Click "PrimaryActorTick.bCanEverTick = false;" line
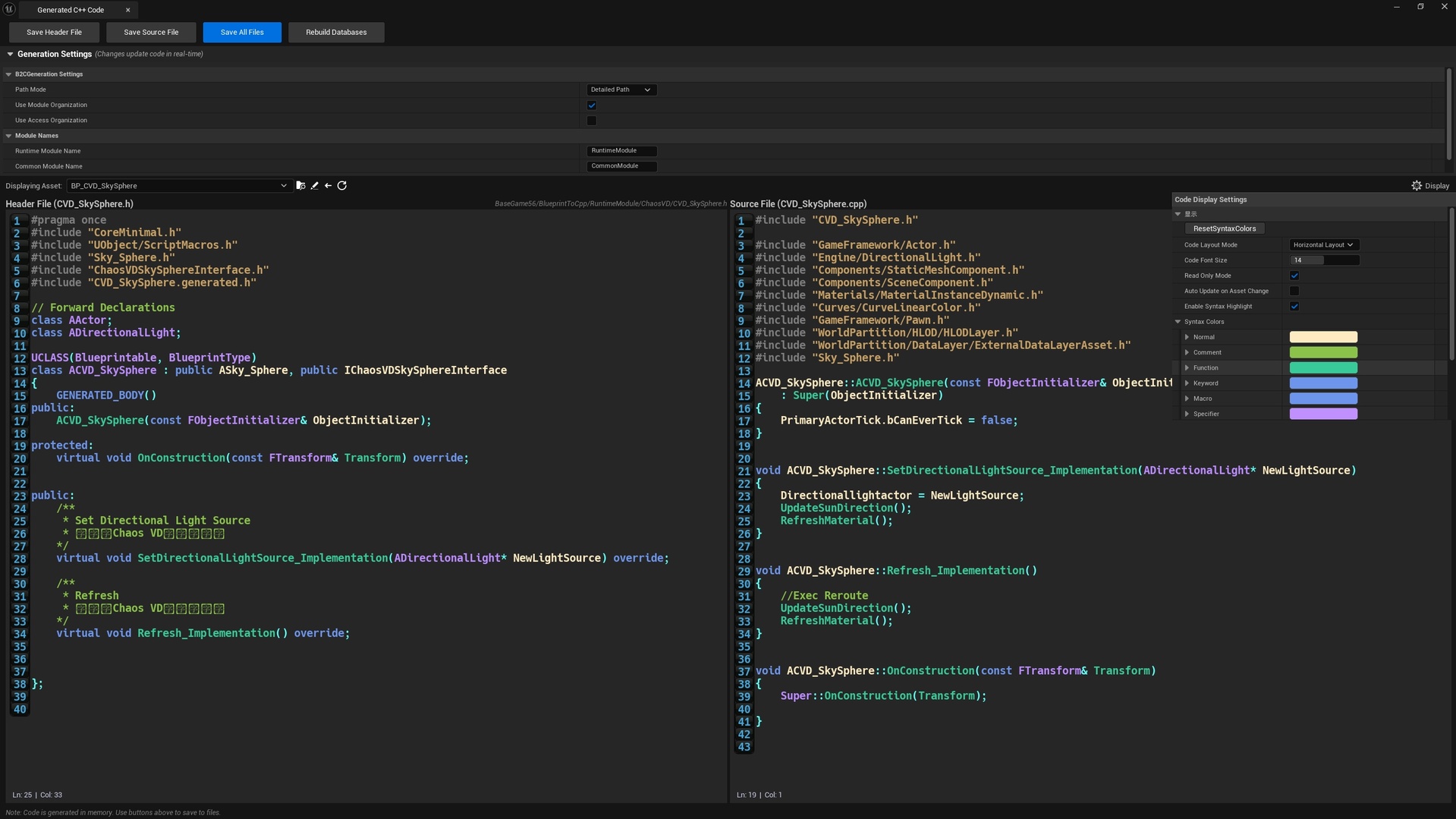The width and height of the screenshot is (1456, 819). point(899,421)
